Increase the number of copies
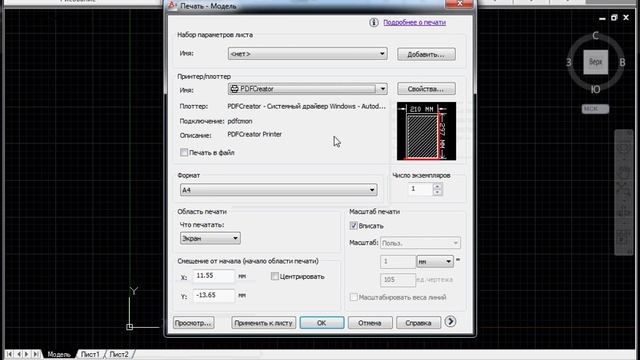 click(438, 186)
